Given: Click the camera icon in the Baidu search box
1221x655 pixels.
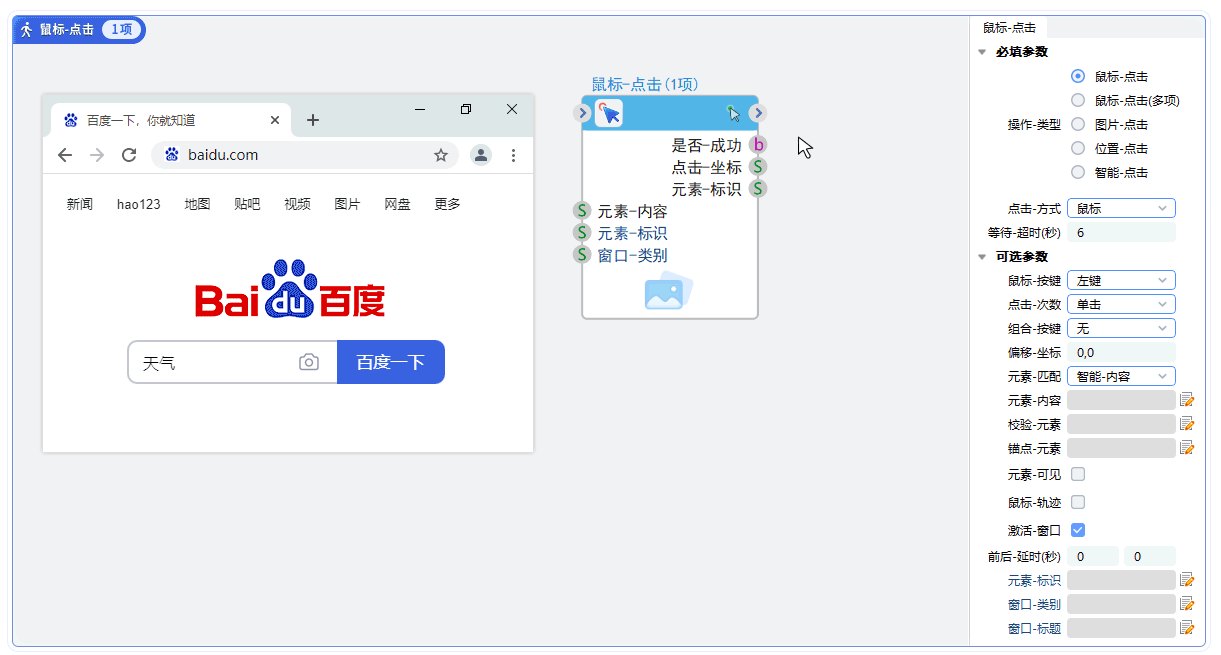Looking at the screenshot, I should (x=310, y=361).
